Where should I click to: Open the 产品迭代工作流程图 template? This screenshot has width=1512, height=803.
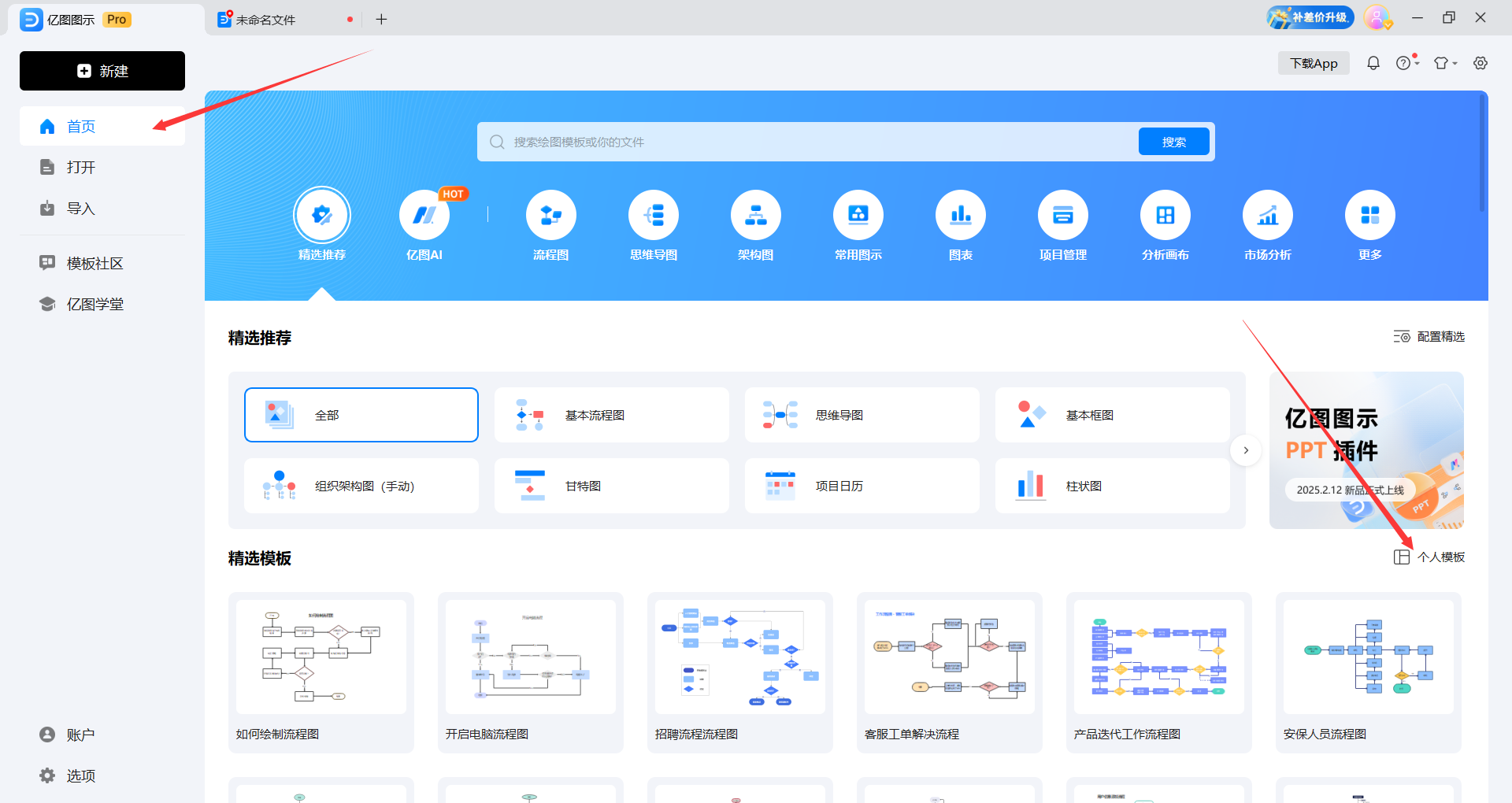point(1159,672)
